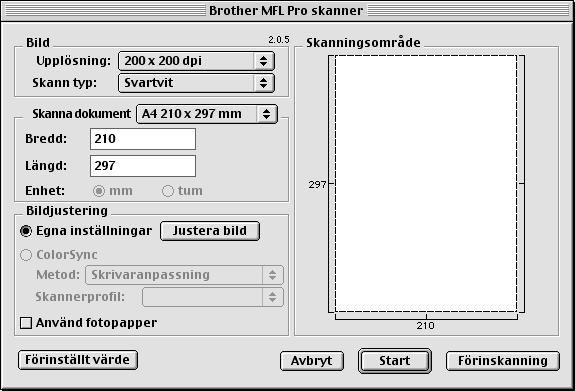The width and height of the screenshot is (575, 391).
Task: Click the Längd input field showing 297
Action: 143,166
